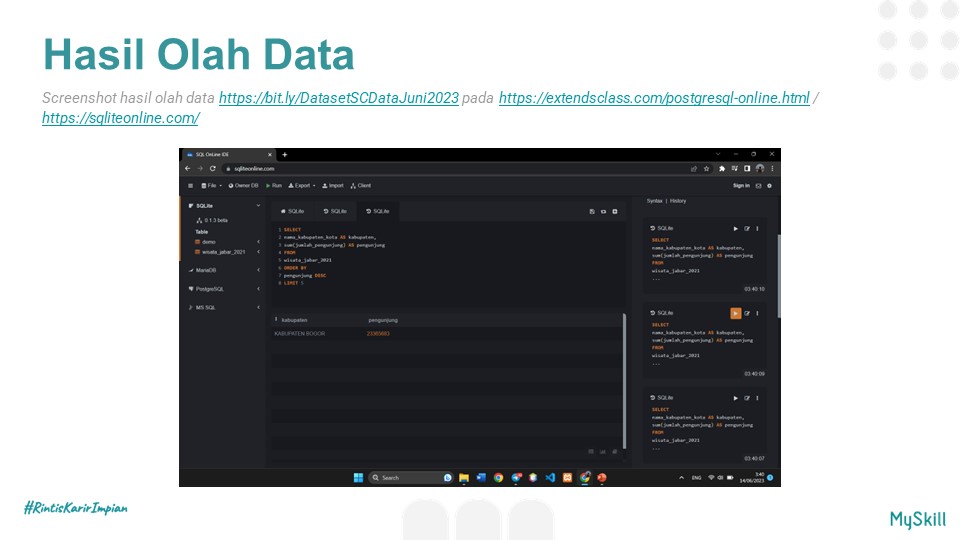Expand the demo table row arrow
The height and width of the screenshot is (540, 960).
pos(258,242)
